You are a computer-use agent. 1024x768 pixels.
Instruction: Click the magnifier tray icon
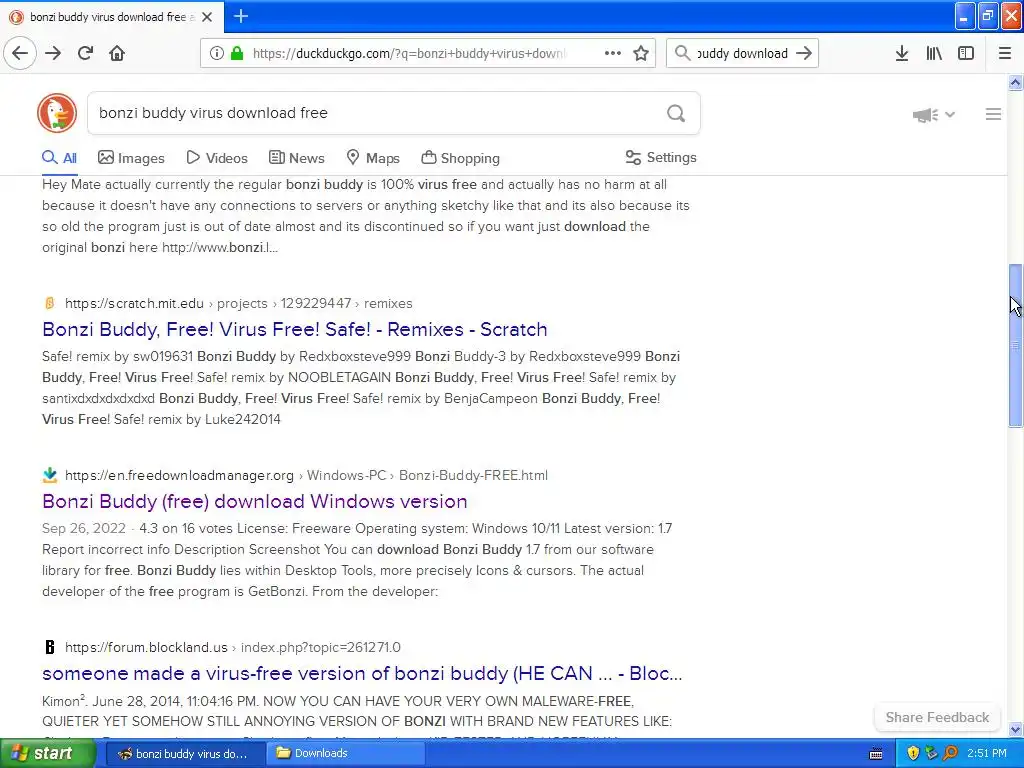coord(950,753)
